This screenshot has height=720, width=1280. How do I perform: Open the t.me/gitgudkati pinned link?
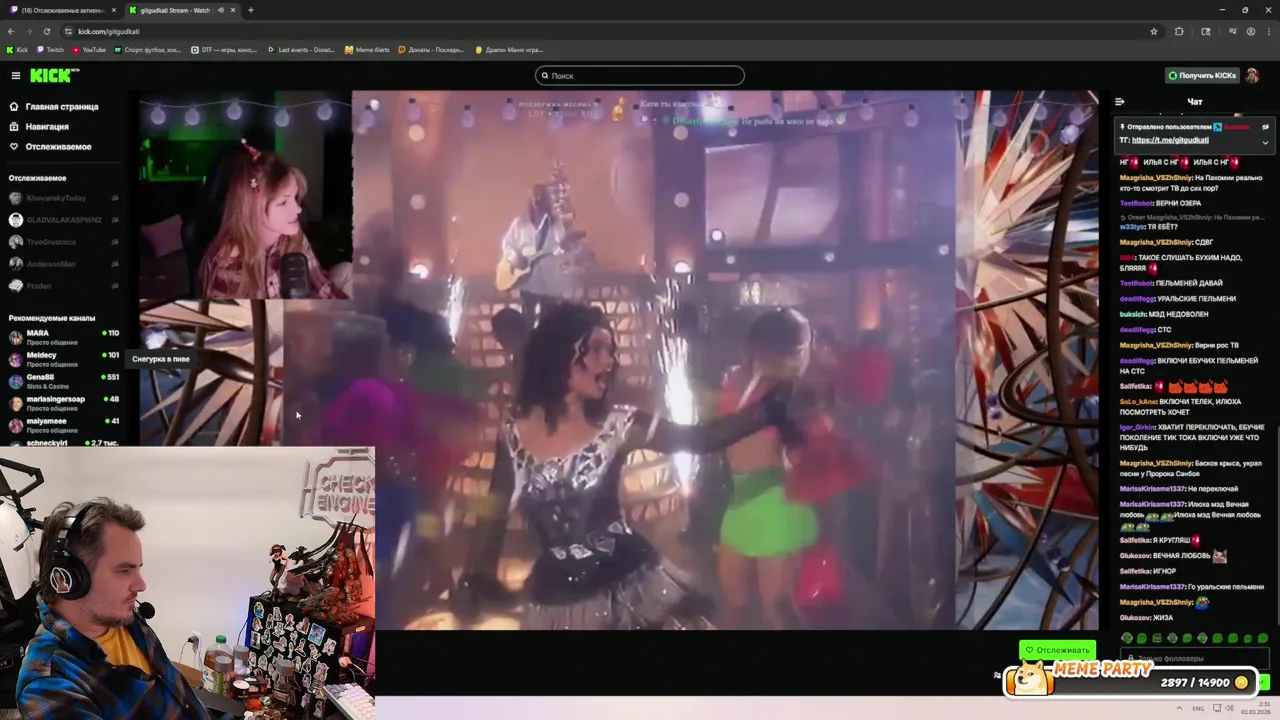click(x=1170, y=140)
